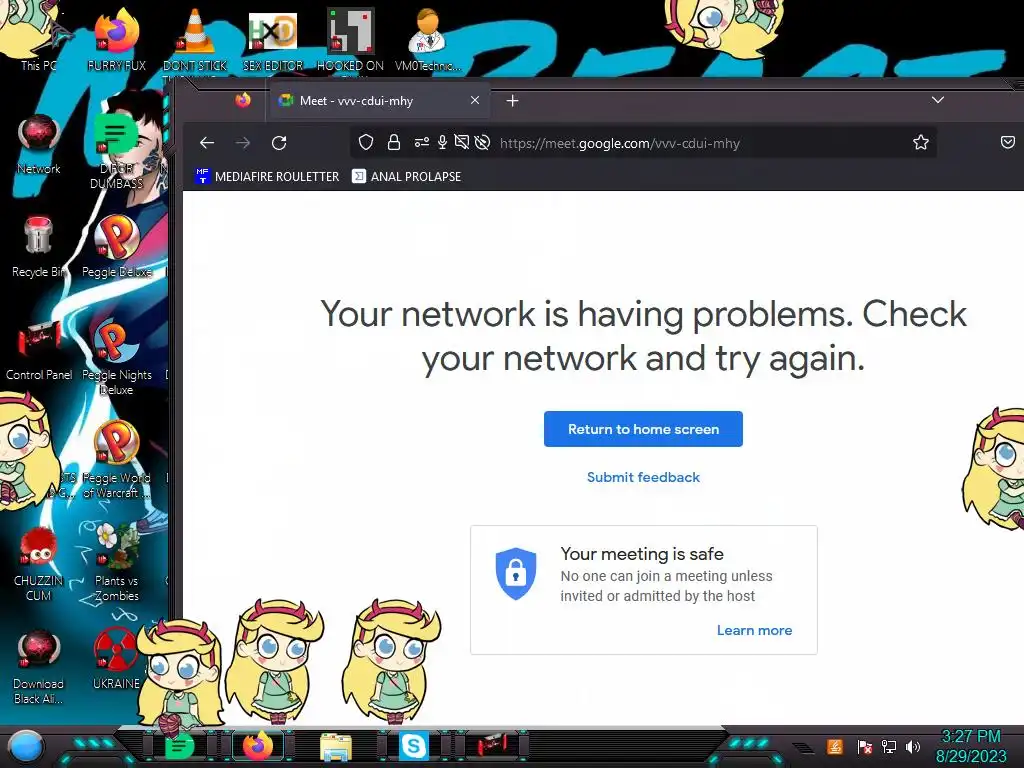
Task: Open the Peggle Deluxe shortcut
Action: [x=117, y=247]
